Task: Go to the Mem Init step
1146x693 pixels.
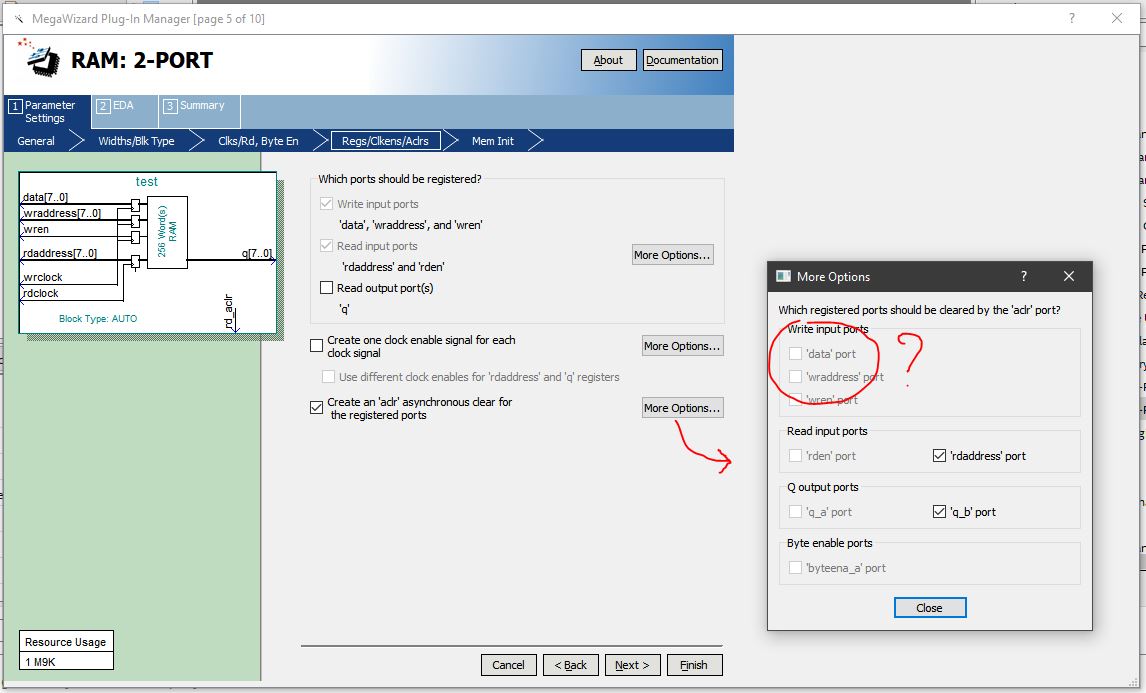Action: point(493,141)
